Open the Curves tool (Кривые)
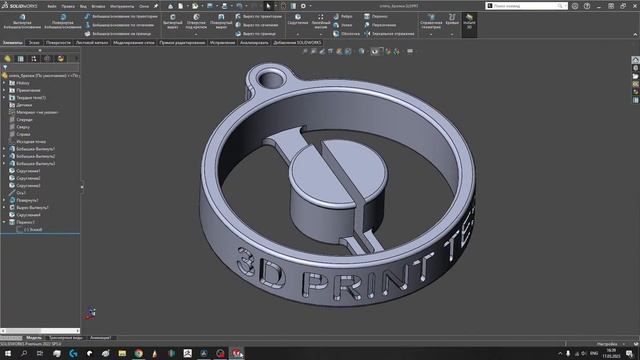This screenshot has height=360, width=640. tap(452, 19)
